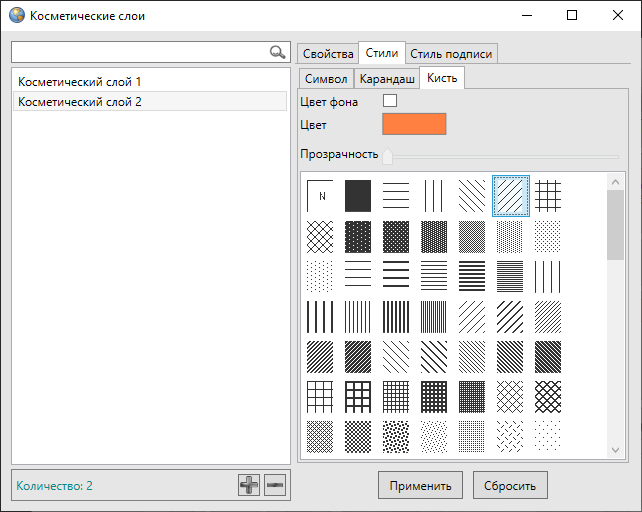Image resolution: width=642 pixels, height=512 pixels.
Task: Open the "Символ" sub-tab
Action: coord(326,79)
